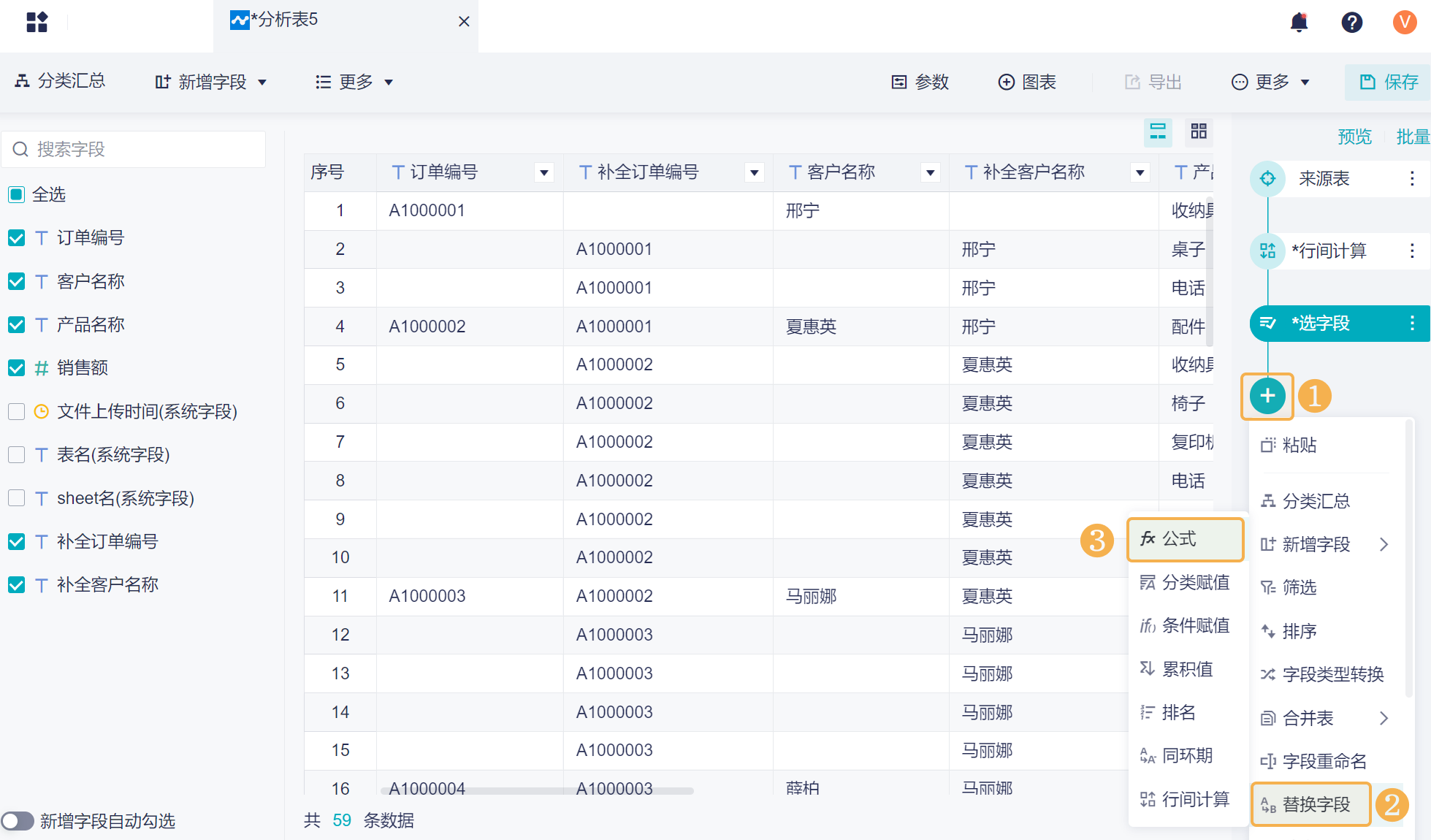The height and width of the screenshot is (840, 1431).
Task: Click 文件上传时间 clock type icon
Action: (x=42, y=411)
